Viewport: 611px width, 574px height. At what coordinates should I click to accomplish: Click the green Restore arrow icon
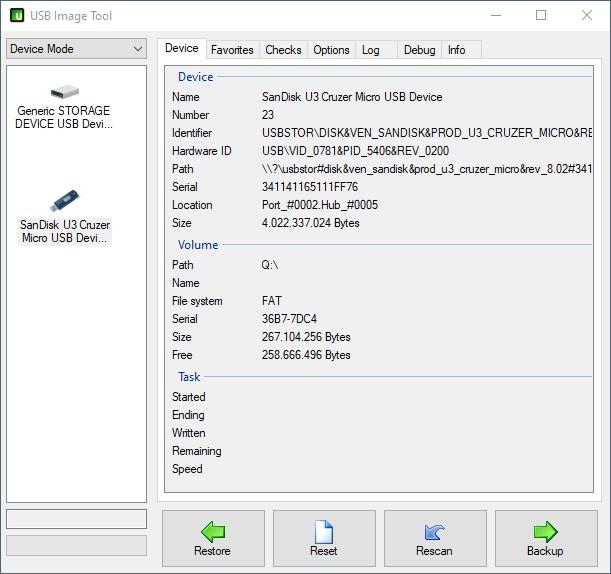click(x=213, y=532)
